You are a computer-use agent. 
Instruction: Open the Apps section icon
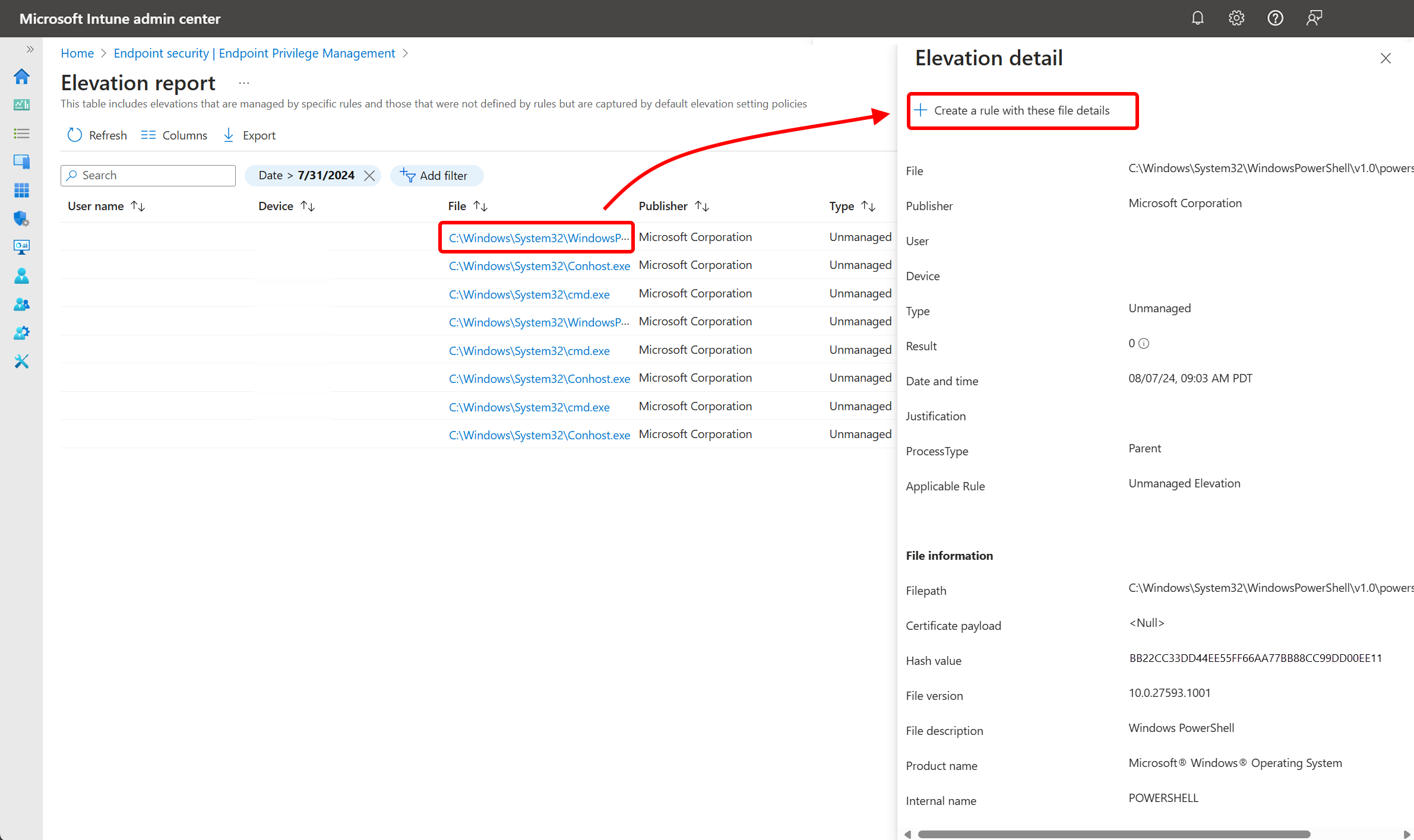pos(21,190)
